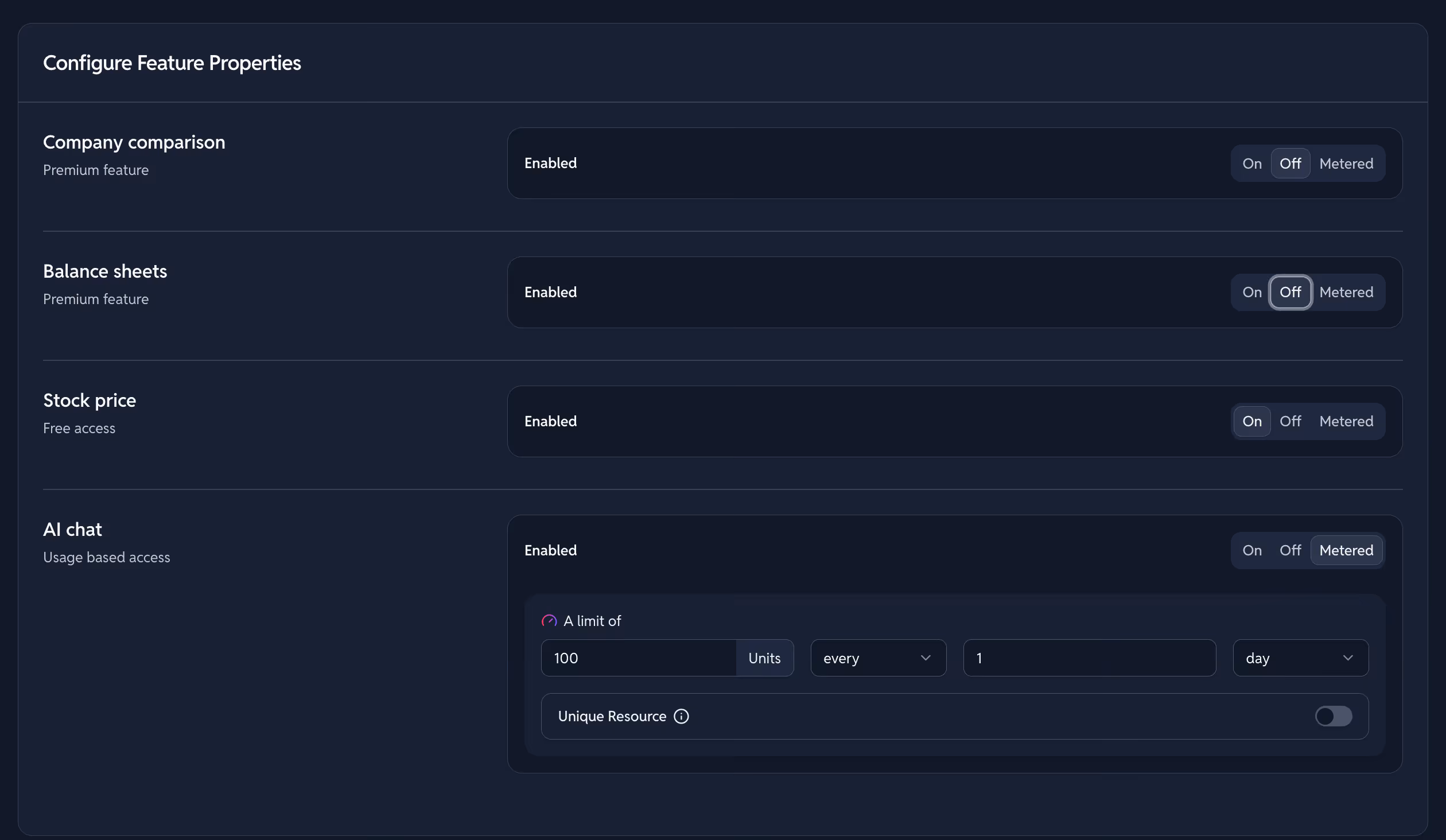The width and height of the screenshot is (1446, 840).
Task: Click the interval count field showing 1
Action: click(1089, 658)
